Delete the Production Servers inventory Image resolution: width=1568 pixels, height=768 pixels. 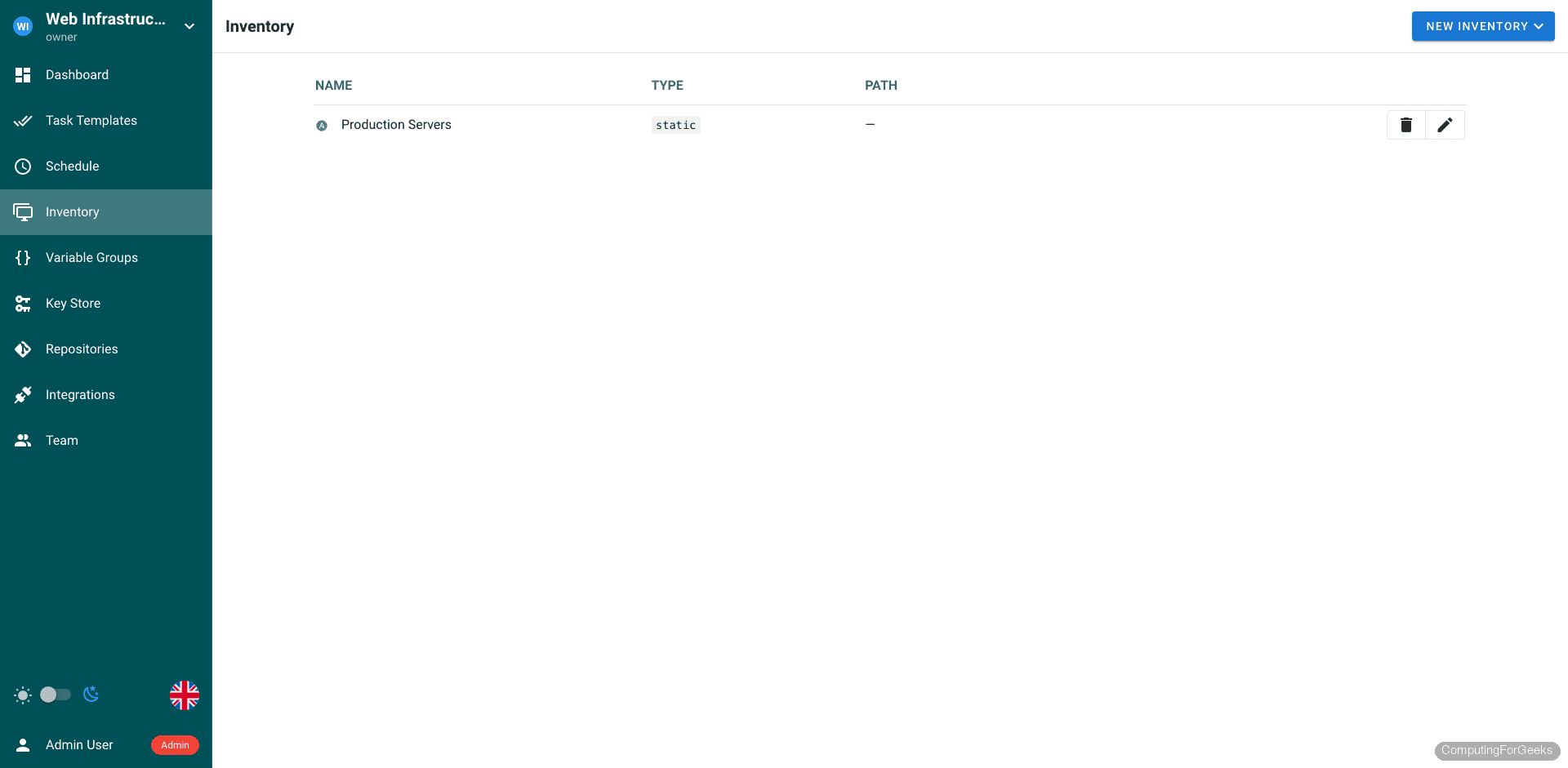[1405, 124]
